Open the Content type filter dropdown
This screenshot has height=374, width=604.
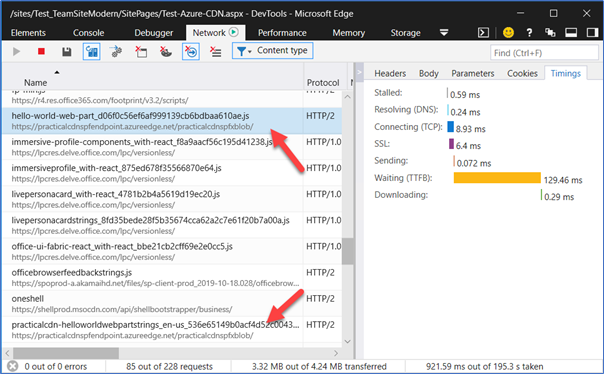(272, 50)
